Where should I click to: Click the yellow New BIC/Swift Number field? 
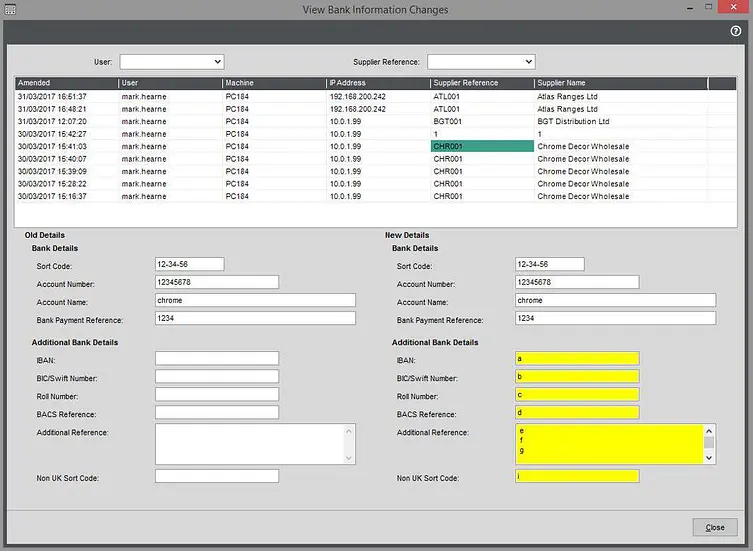577,376
